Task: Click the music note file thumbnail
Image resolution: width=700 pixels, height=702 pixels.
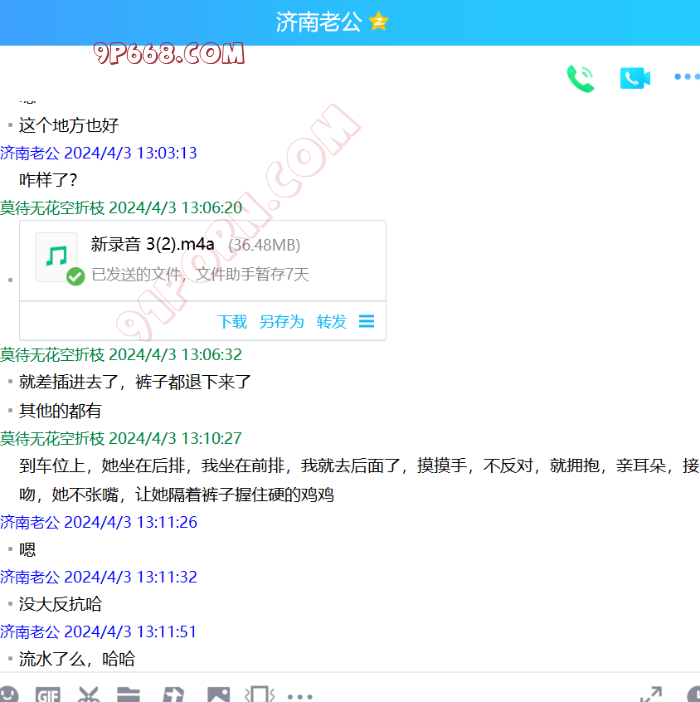Action: click(x=56, y=257)
